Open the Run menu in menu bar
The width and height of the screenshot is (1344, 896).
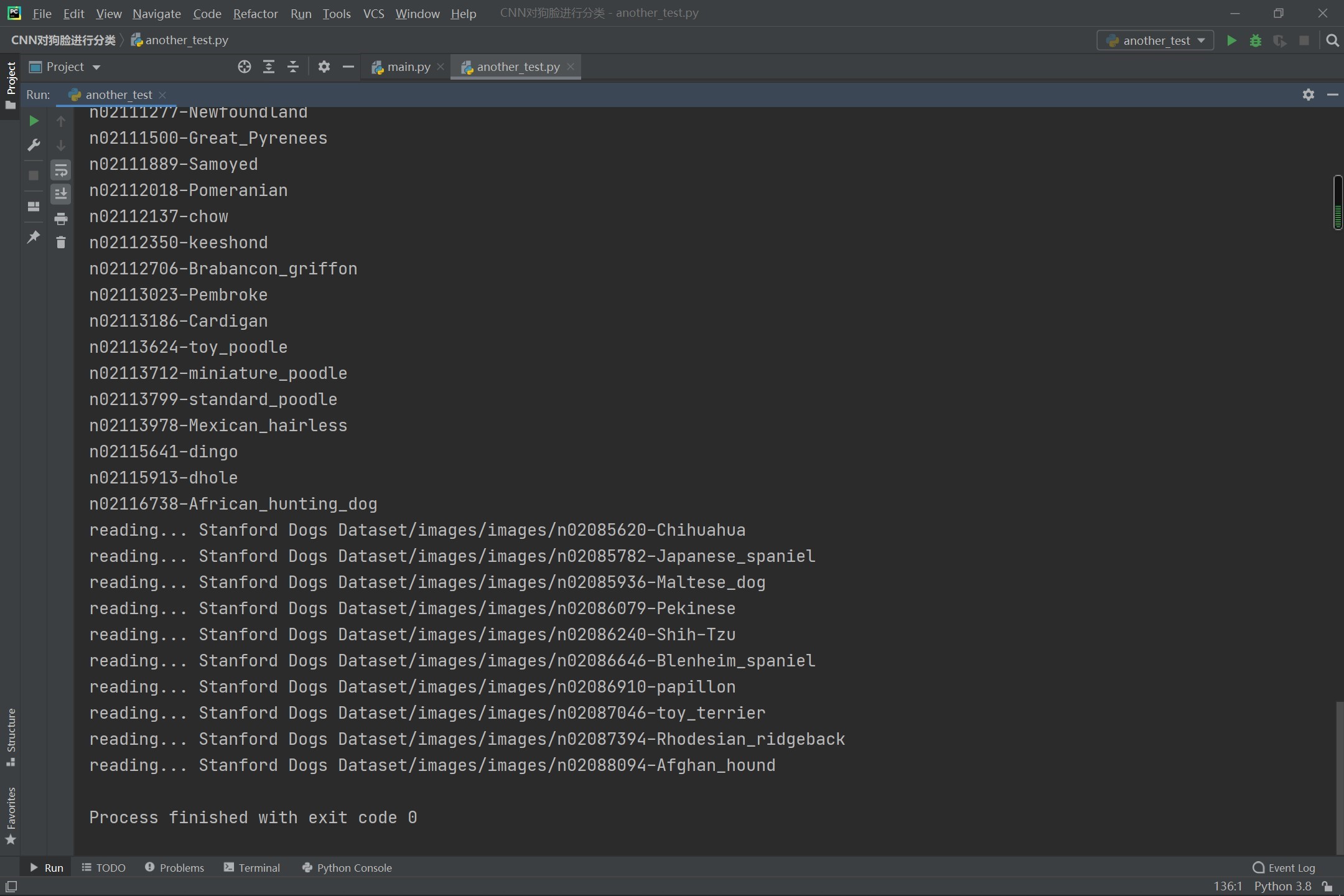[300, 13]
